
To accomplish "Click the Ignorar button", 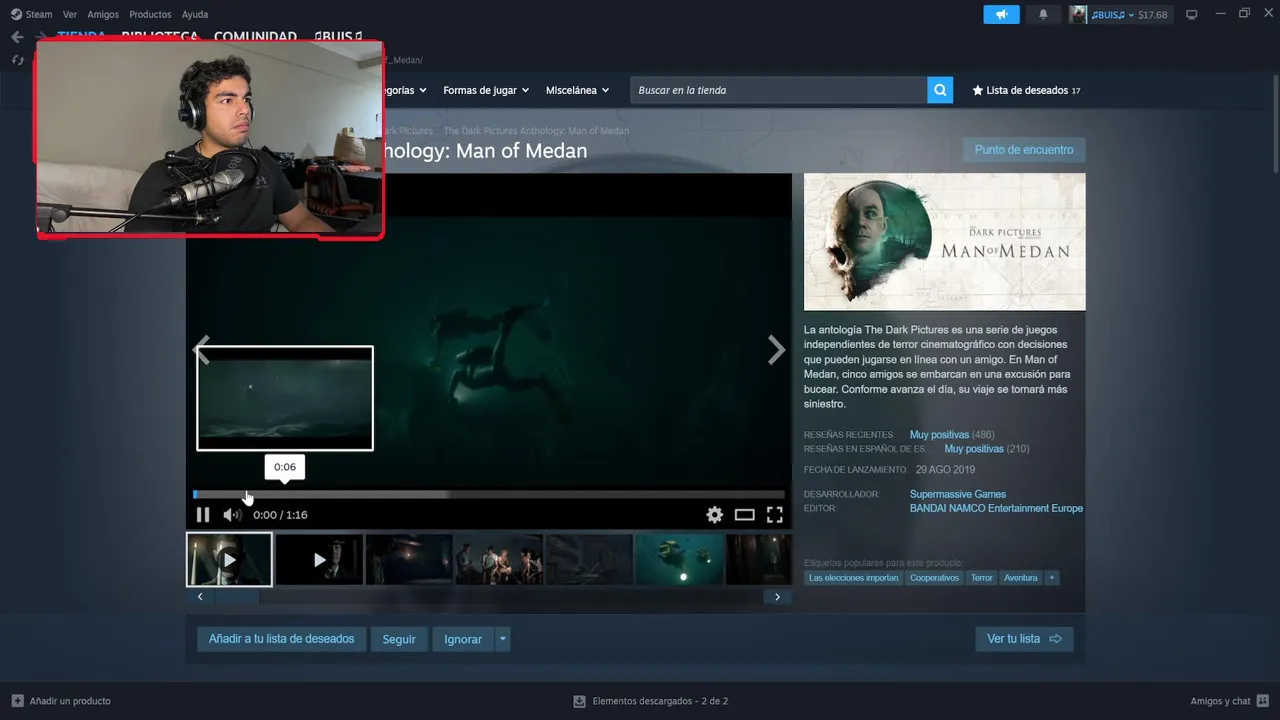I will pyautogui.click(x=463, y=639).
